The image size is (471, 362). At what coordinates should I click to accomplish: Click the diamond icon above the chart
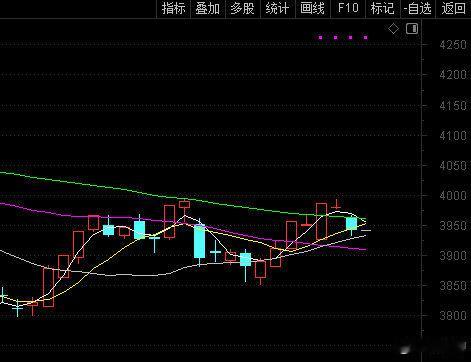[393, 29]
